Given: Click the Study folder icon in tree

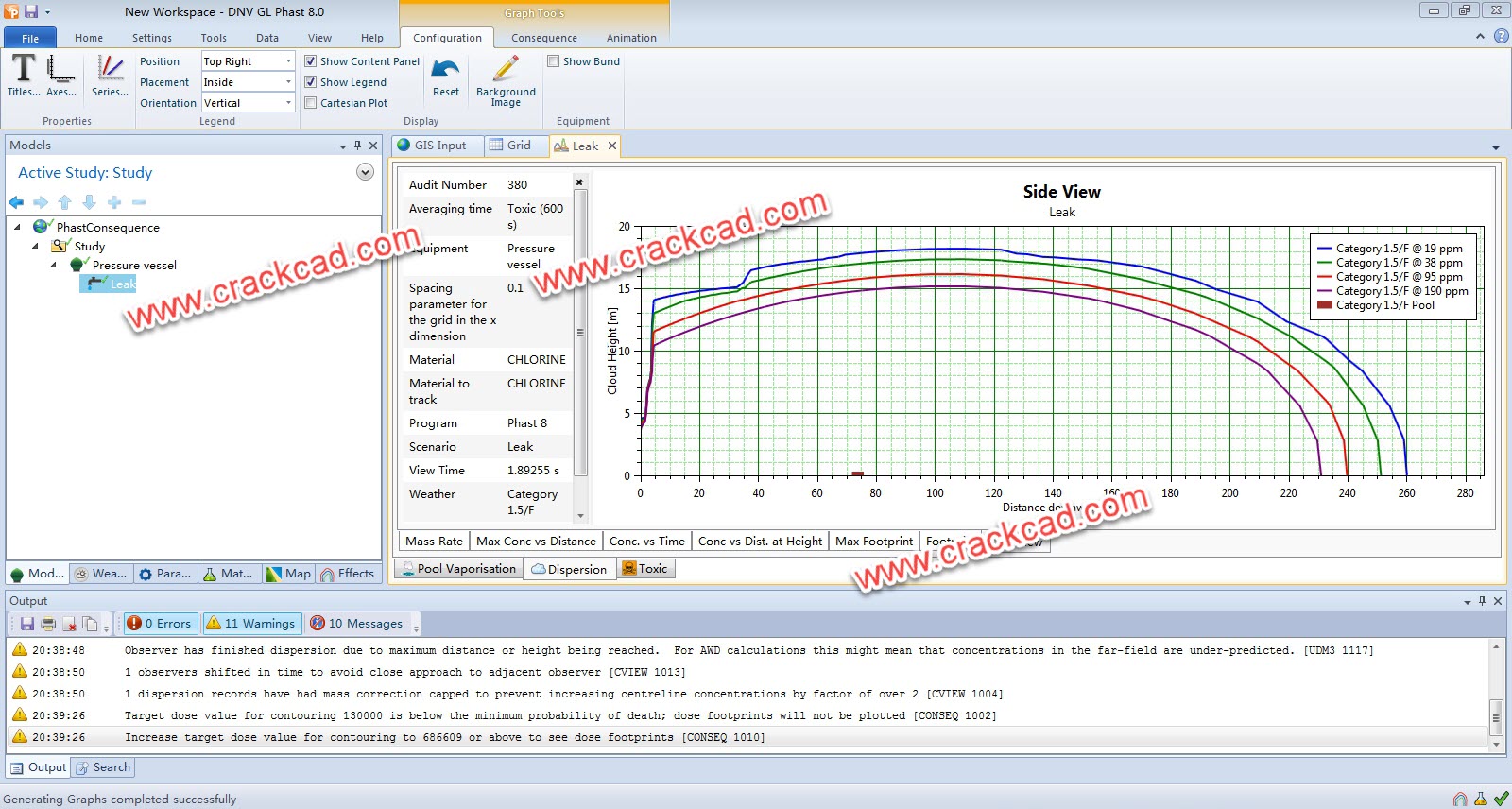Looking at the screenshot, I should pyautogui.click(x=60, y=246).
